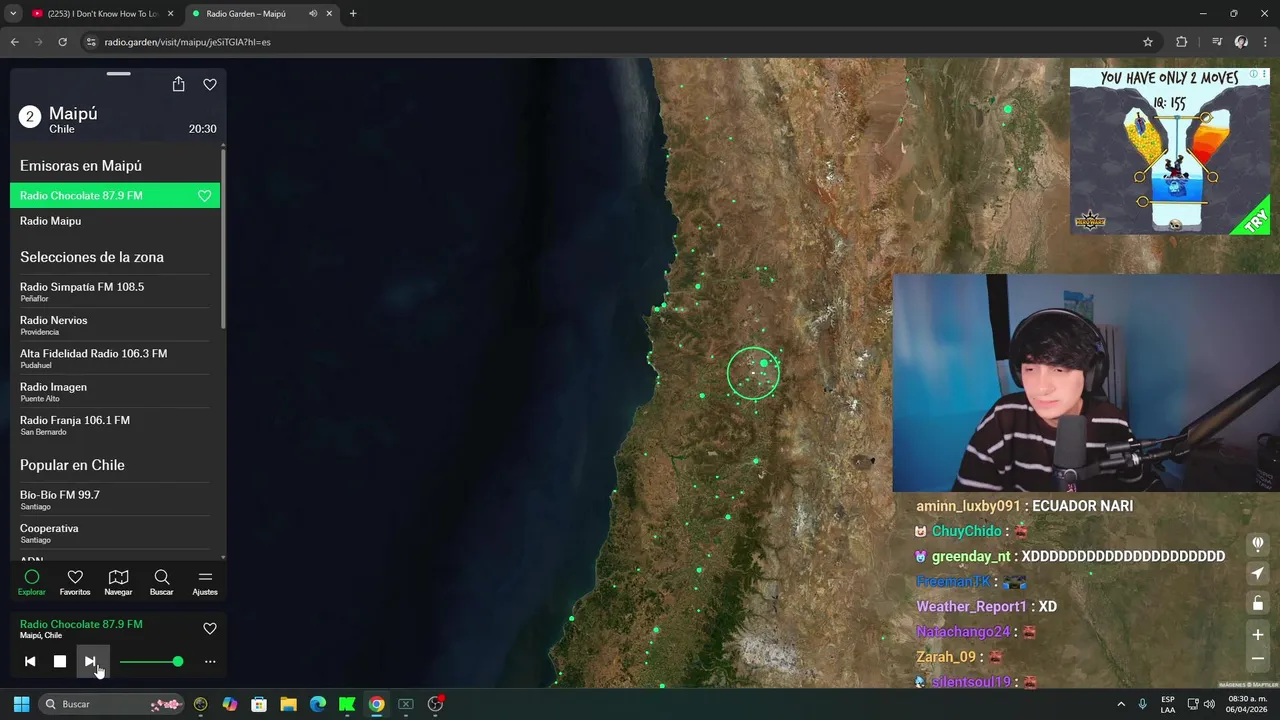Click the TRY game advertisement
The width and height of the screenshot is (1280, 720).
click(x=1170, y=151)
